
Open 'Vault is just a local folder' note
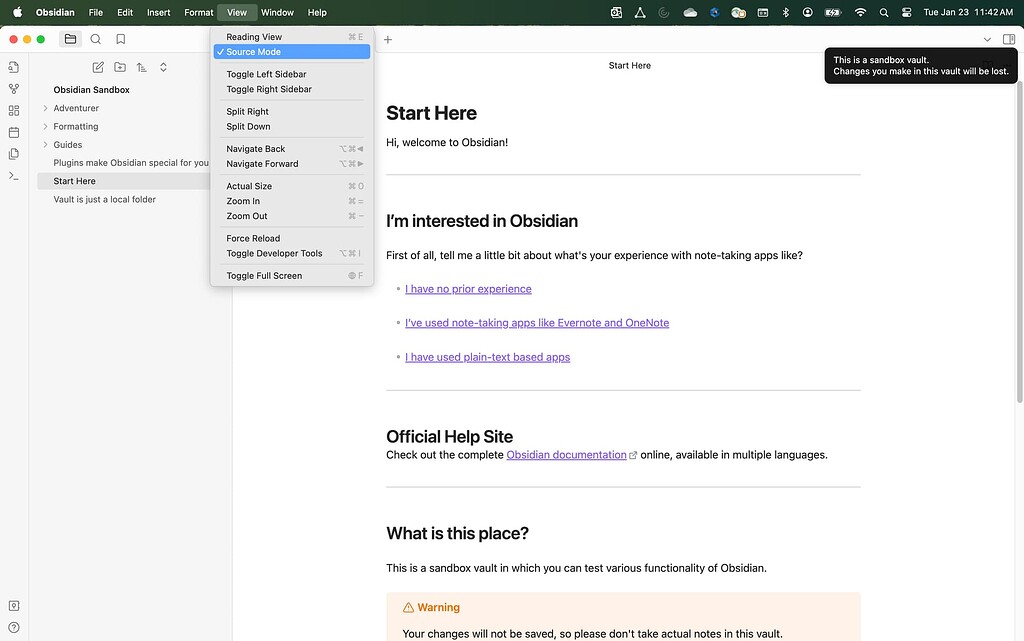(x=105, y=199)
